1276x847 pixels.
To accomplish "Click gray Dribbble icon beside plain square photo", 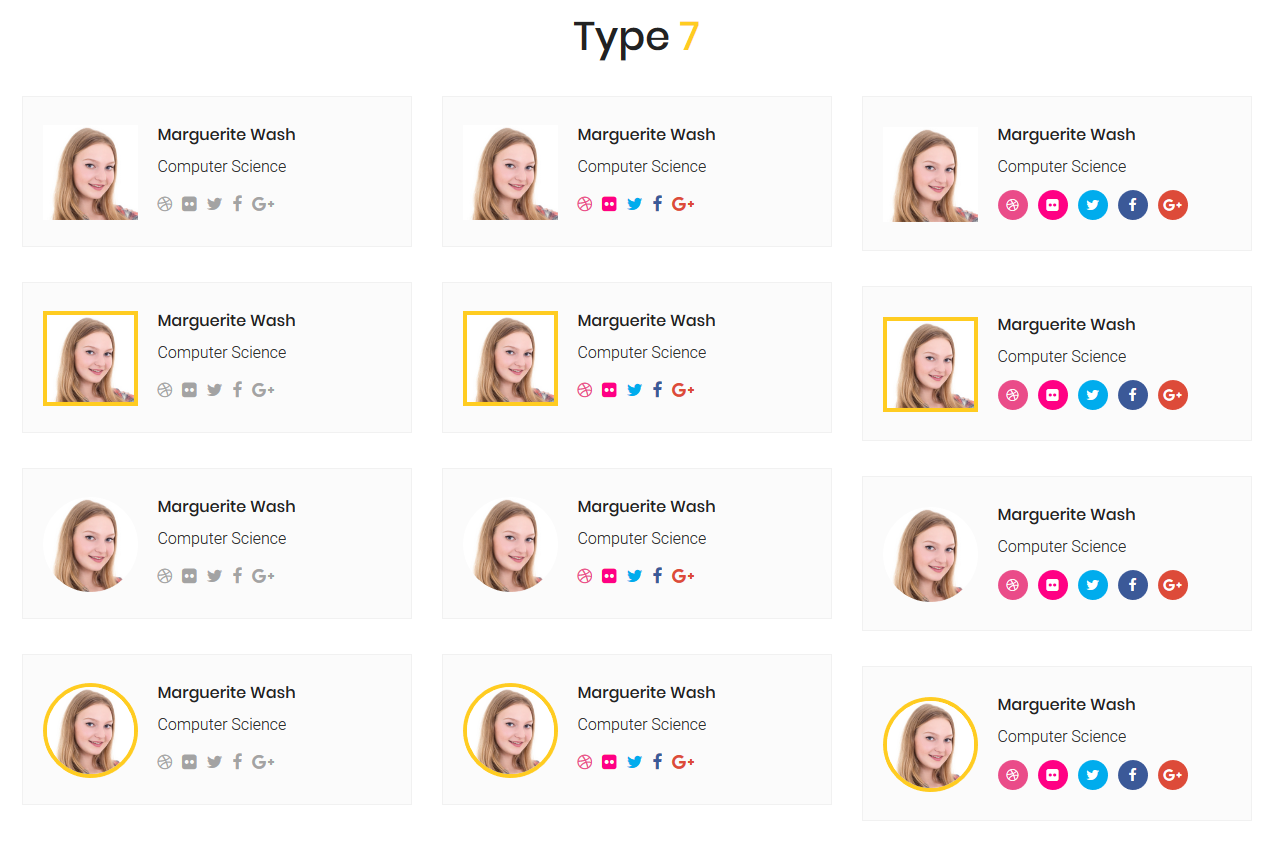I will coord(165,204).
